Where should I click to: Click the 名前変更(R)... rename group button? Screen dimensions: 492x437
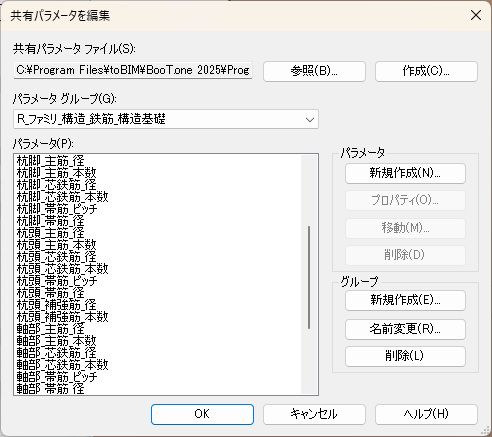click(x=405, y=329)
